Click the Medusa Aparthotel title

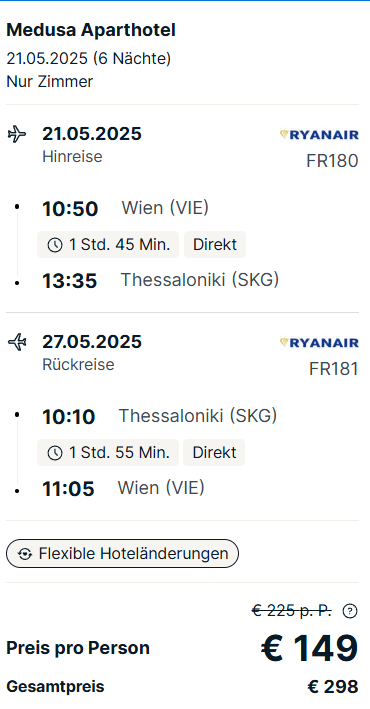pyautogui.click(x=91, y=30)
